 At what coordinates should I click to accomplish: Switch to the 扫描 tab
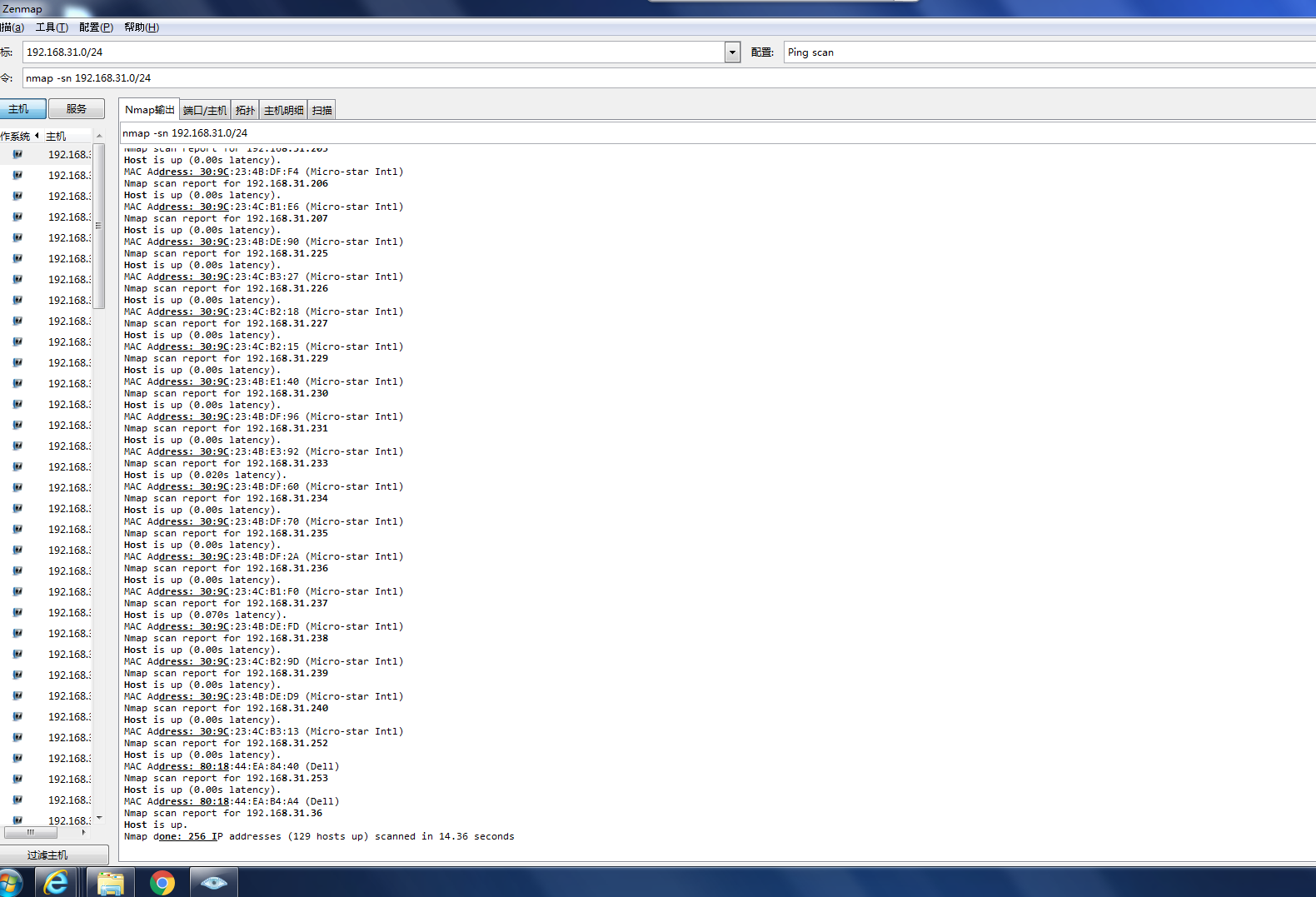pos(322,110)
